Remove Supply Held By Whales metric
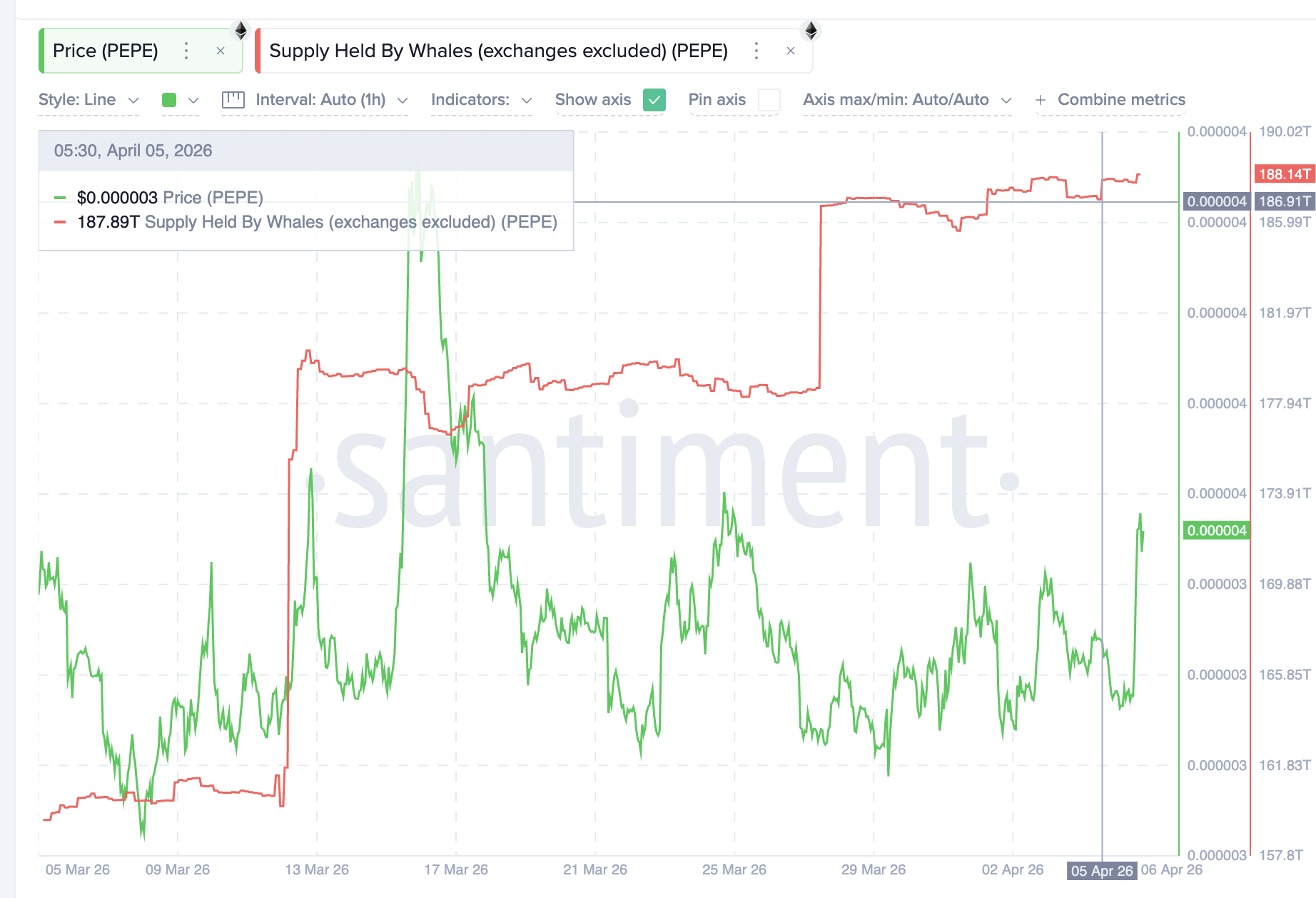The image size is (1316, 898). click(x=791, y=51)
